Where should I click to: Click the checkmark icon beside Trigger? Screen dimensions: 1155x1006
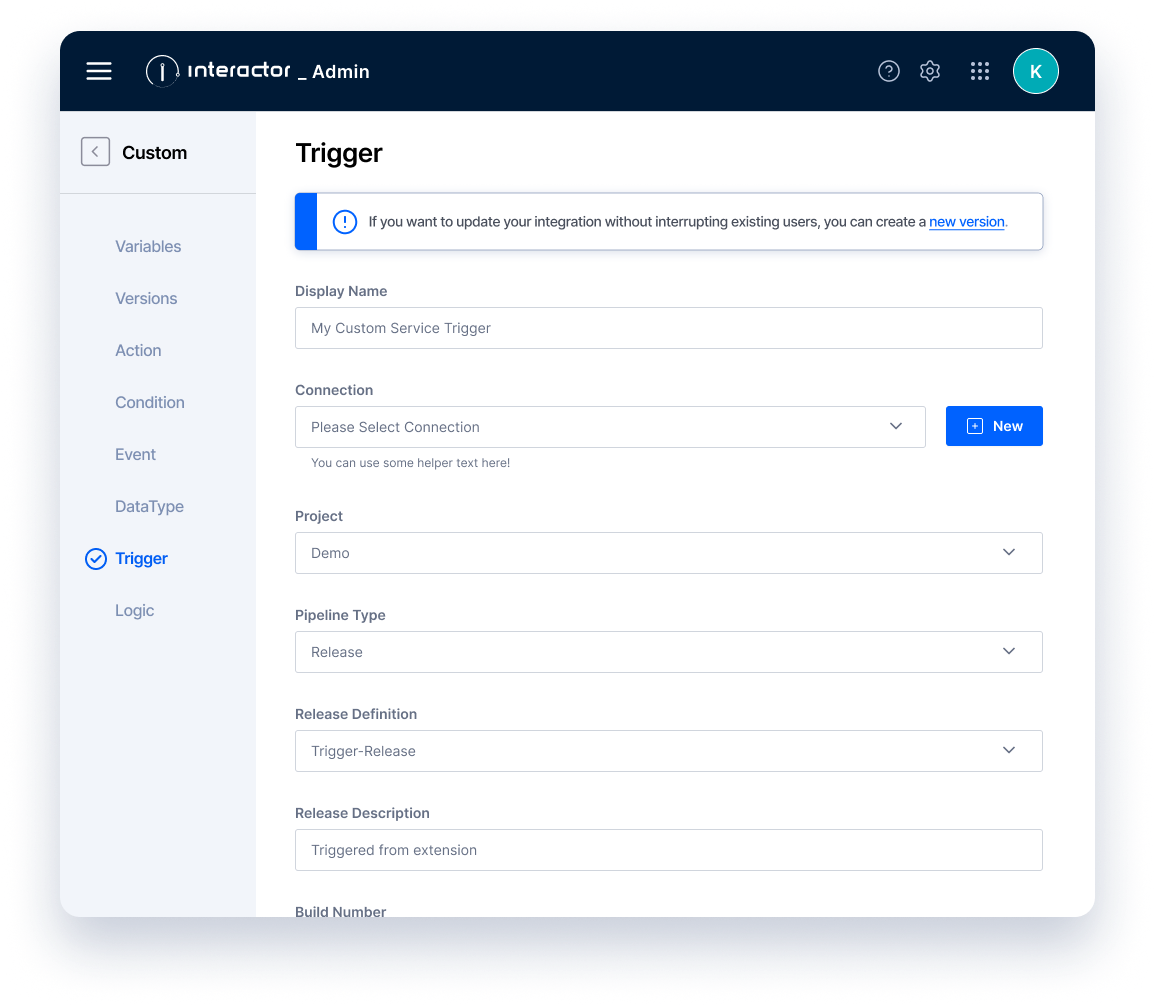point(96,559)
